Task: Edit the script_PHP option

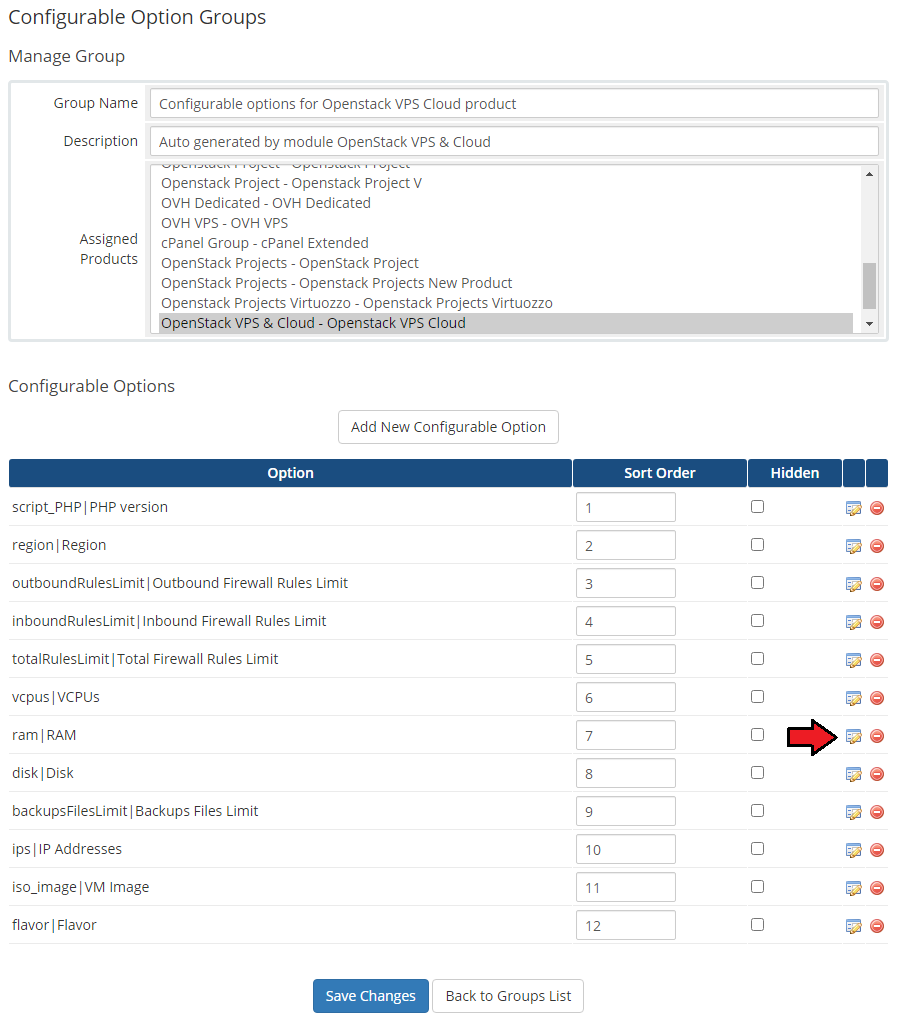Action: coord(853,508)
